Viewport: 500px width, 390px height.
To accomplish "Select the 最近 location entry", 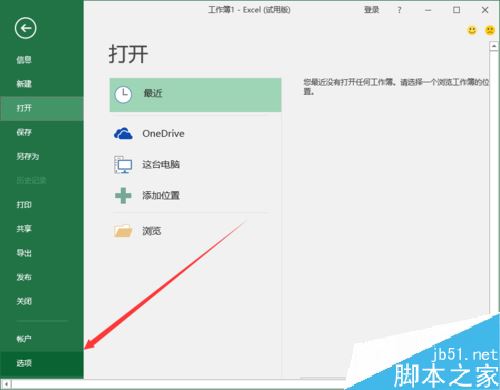I will pos(195,95).
